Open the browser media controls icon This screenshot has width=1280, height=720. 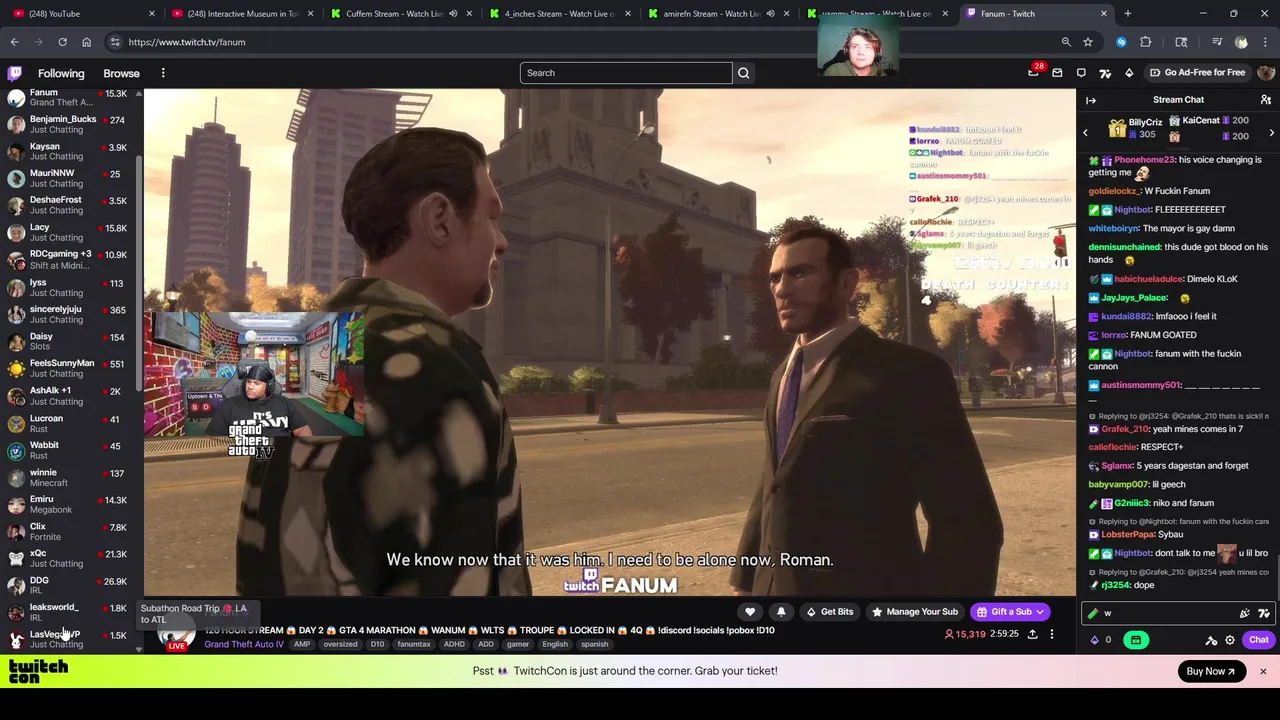tap(1216, 42)
